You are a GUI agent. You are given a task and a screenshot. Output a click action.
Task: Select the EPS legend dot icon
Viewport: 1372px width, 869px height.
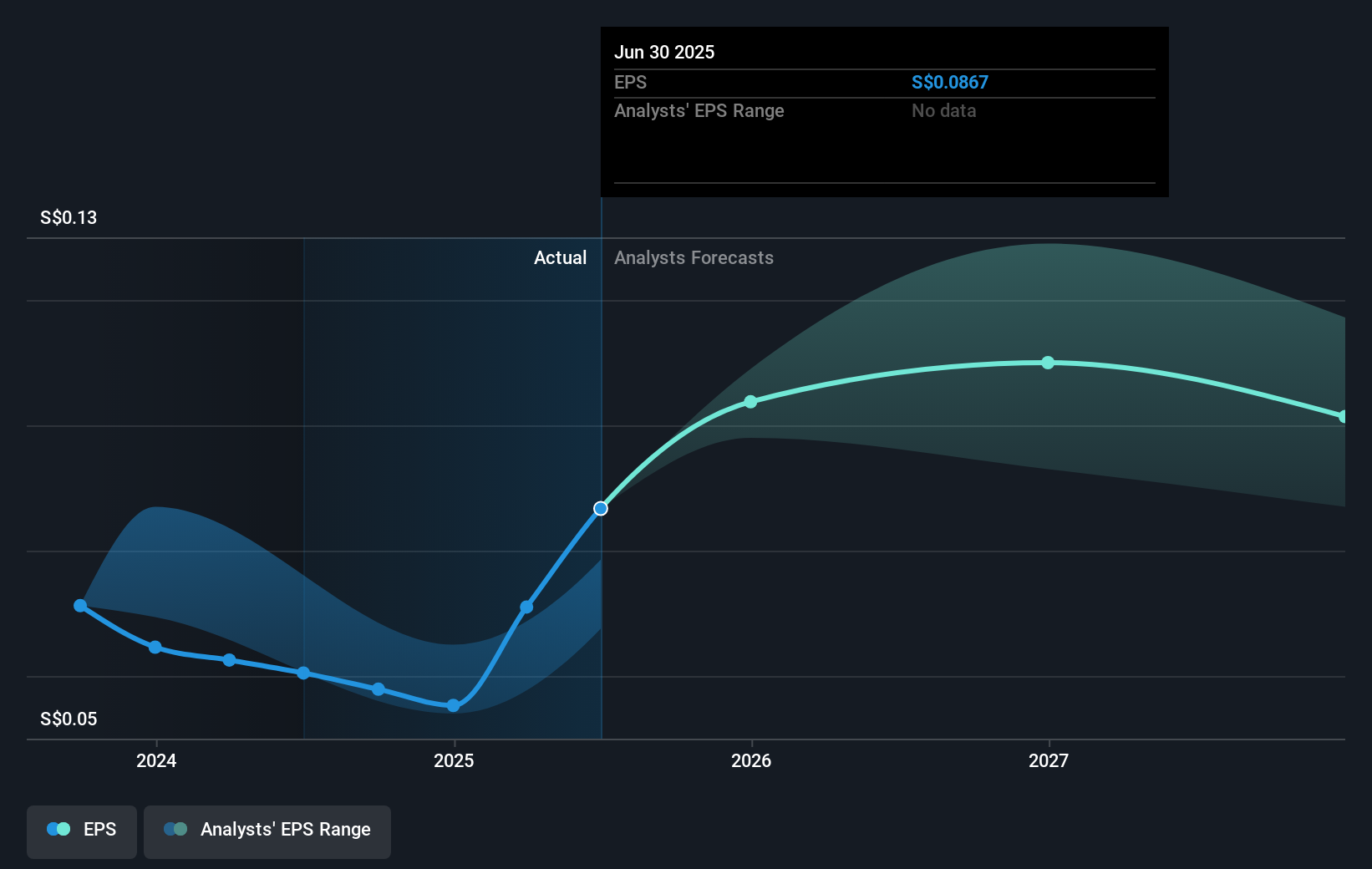click(x=57, y=828)
